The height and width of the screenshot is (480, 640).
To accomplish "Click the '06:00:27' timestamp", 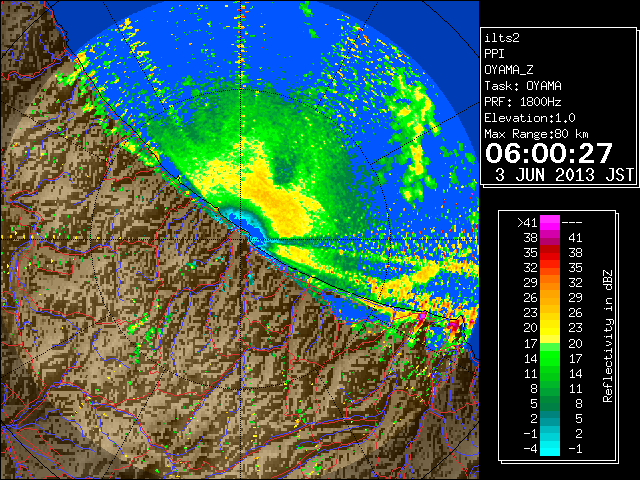I will 549,153.
